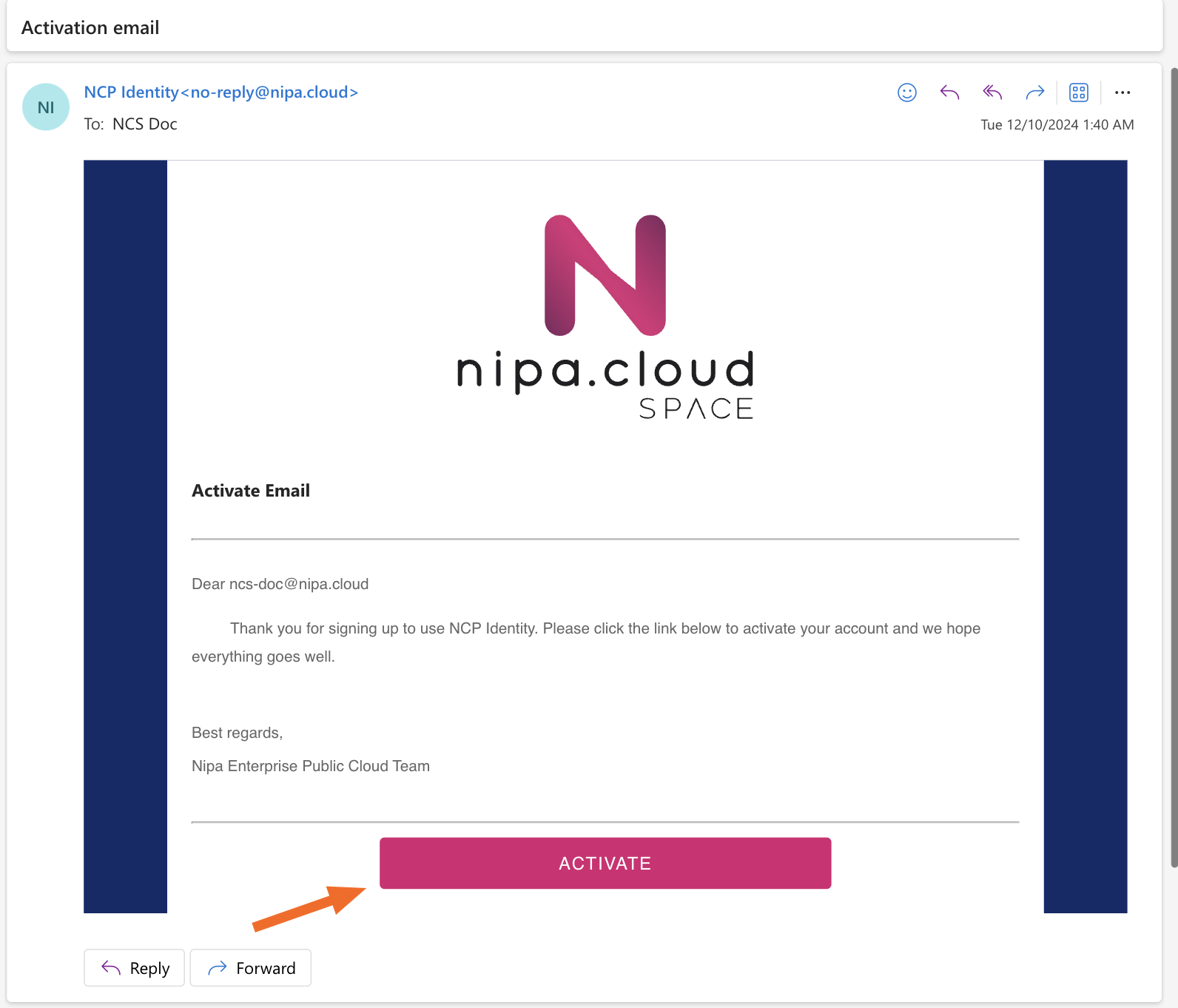Click the Forward button below the message
1178x1008 pixels.
click(x=251, y=968)
